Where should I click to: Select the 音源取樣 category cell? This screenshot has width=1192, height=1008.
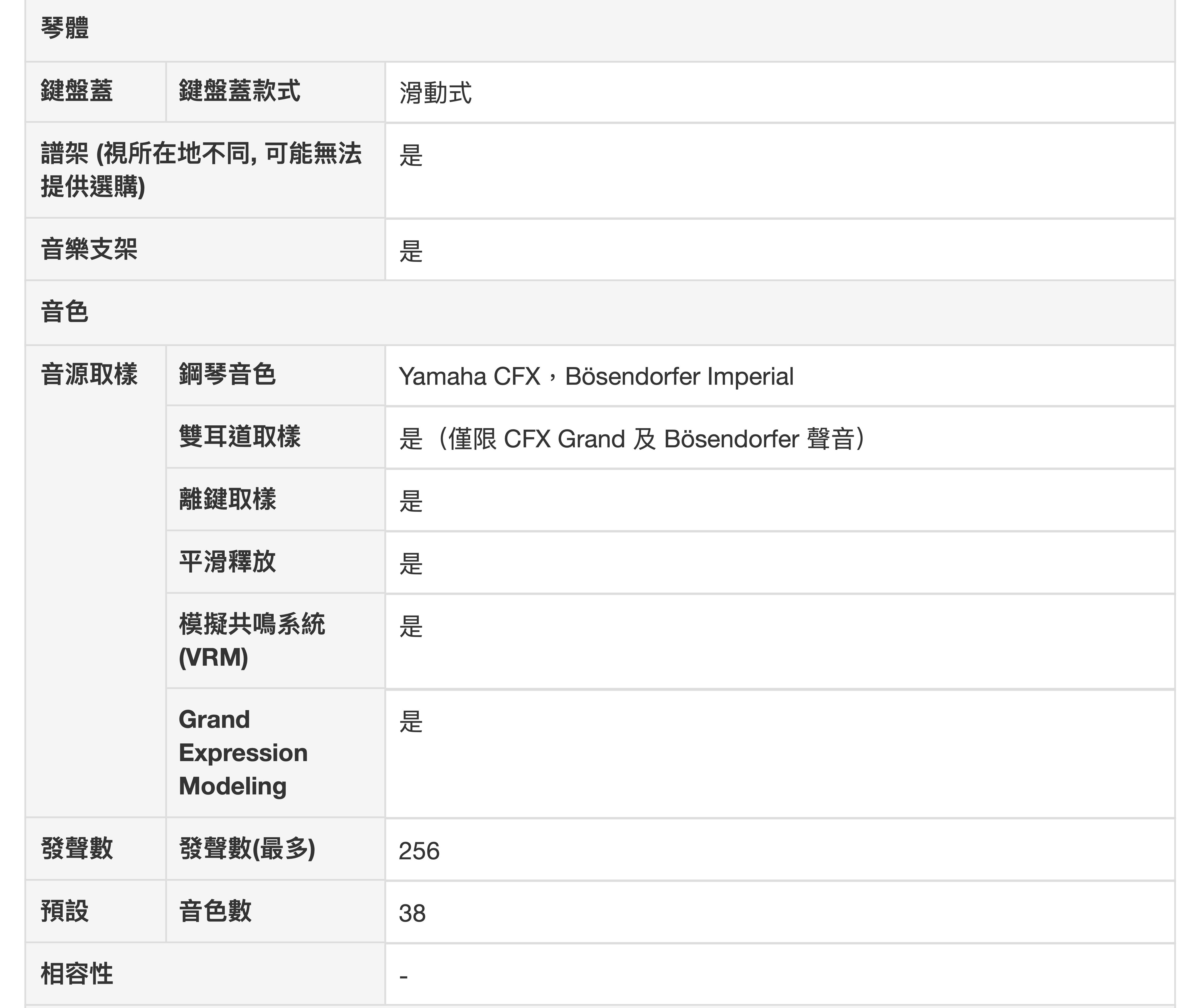click(x=89, y=375)
